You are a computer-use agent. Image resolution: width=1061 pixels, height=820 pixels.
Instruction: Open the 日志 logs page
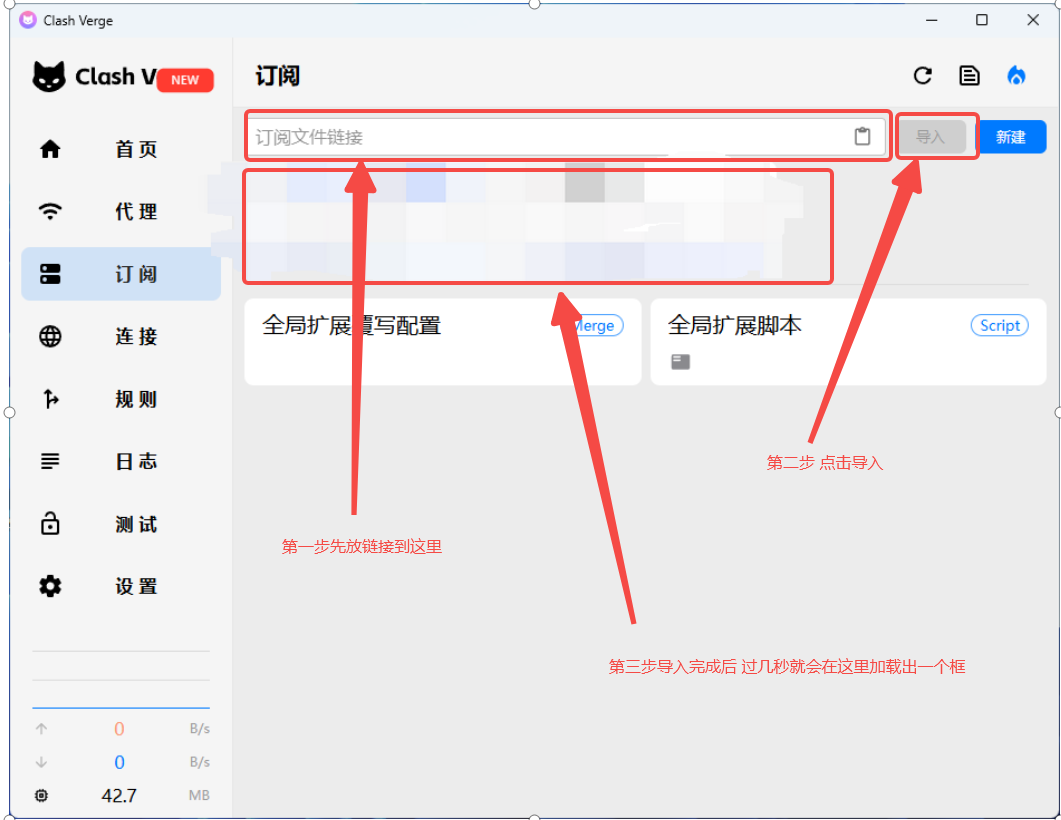coord(121,462)
